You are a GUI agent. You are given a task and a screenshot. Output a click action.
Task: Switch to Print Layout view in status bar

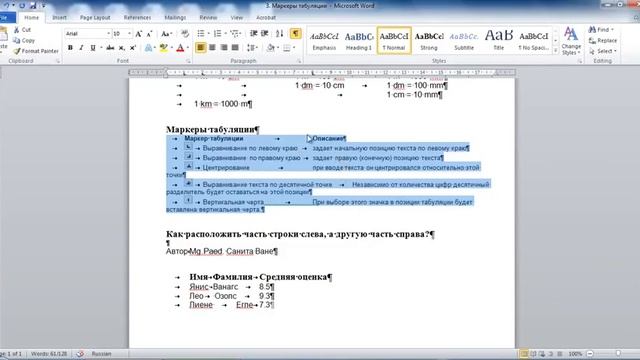coord(524,353)
